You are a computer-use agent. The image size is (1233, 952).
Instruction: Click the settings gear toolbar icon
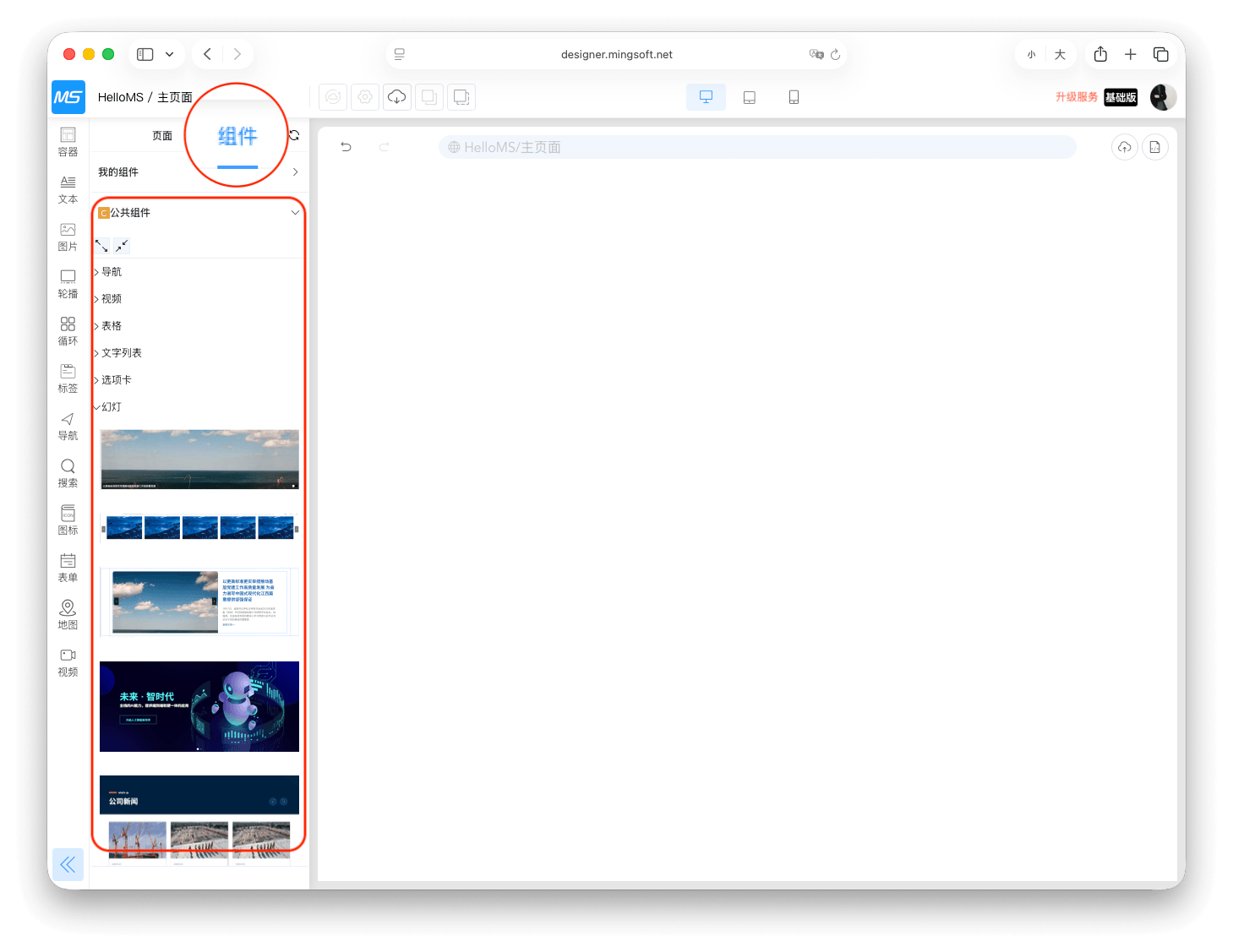[x=365, y=97]
